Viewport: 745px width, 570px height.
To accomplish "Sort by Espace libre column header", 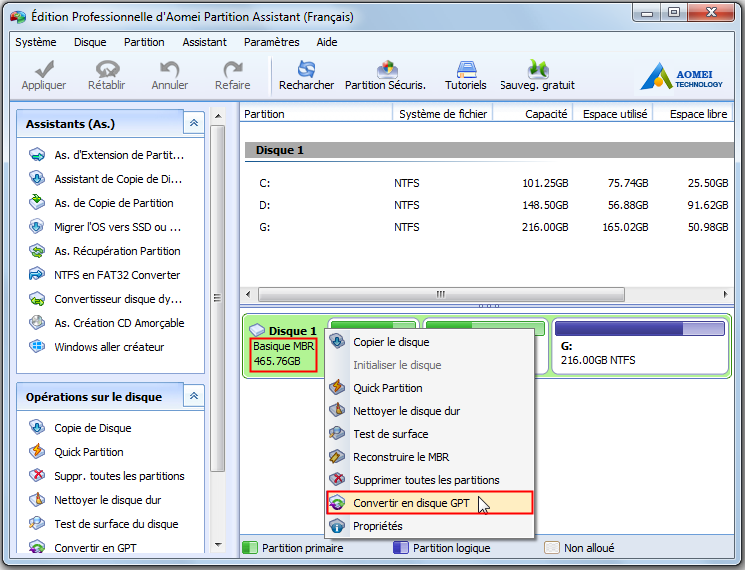I will (x=694, y=114).
